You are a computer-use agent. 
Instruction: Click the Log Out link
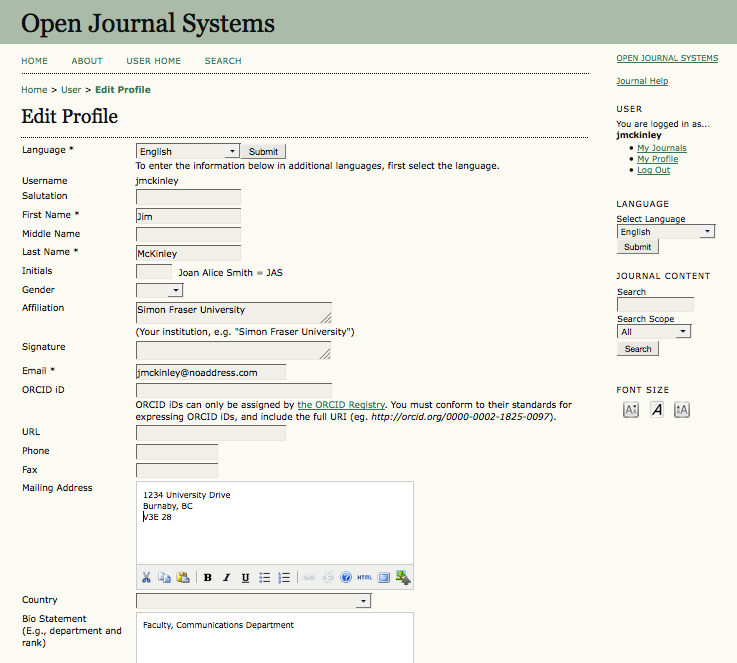click(x=653, y=170)
